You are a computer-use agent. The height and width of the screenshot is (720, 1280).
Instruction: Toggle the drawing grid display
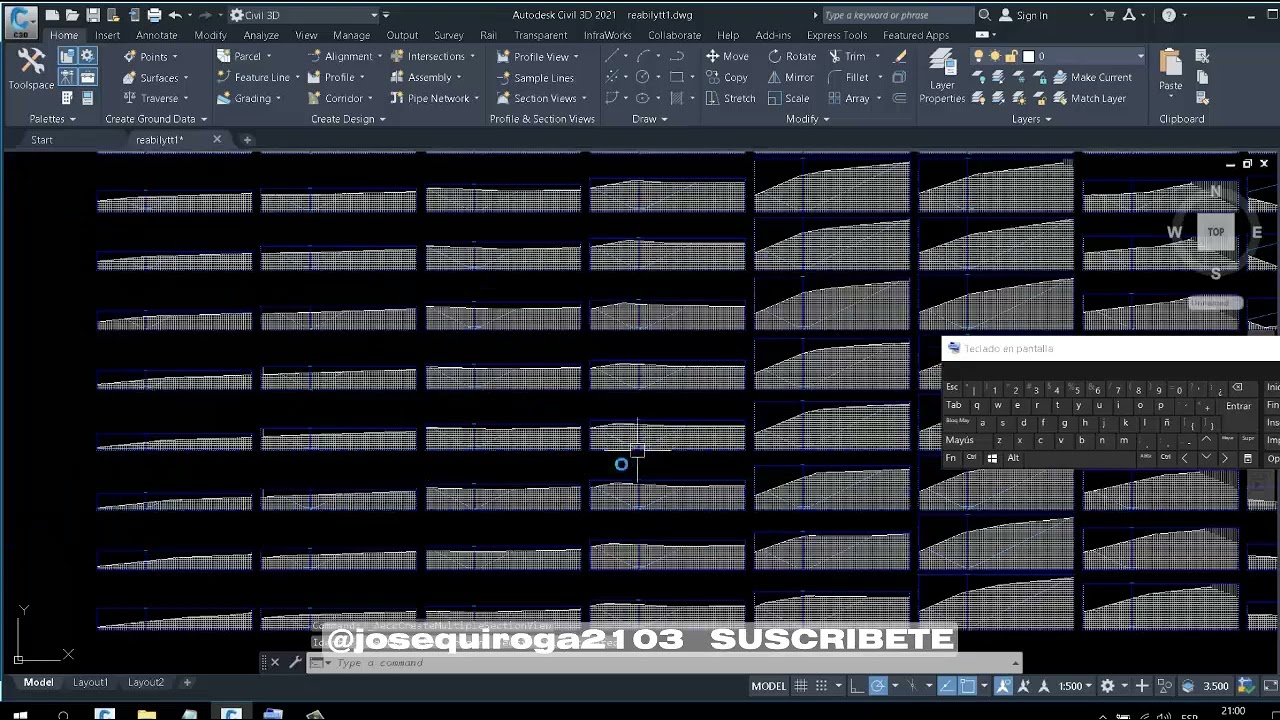click(x=801, y=686)
